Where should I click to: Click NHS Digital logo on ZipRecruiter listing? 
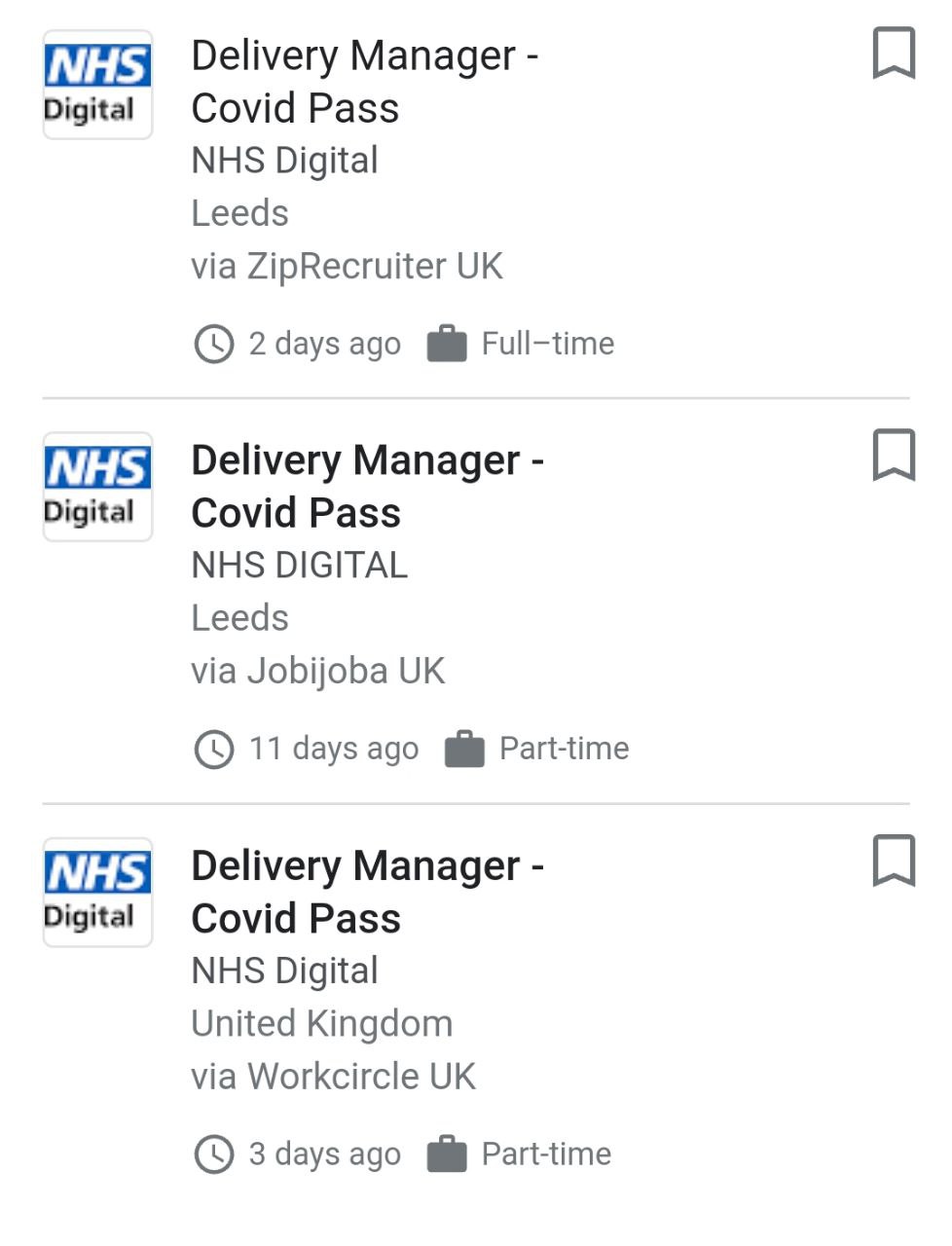[x=97, y=85]
